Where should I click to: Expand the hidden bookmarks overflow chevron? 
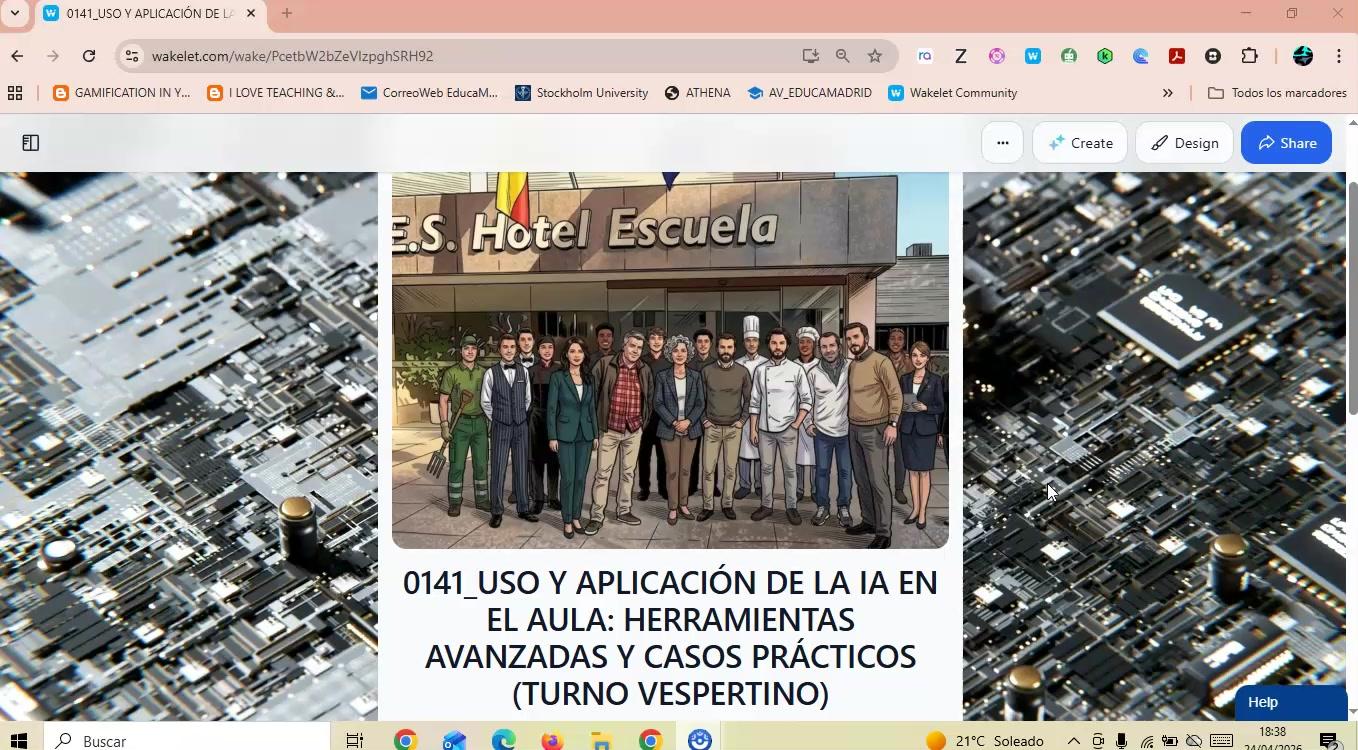click(1167, 93)
